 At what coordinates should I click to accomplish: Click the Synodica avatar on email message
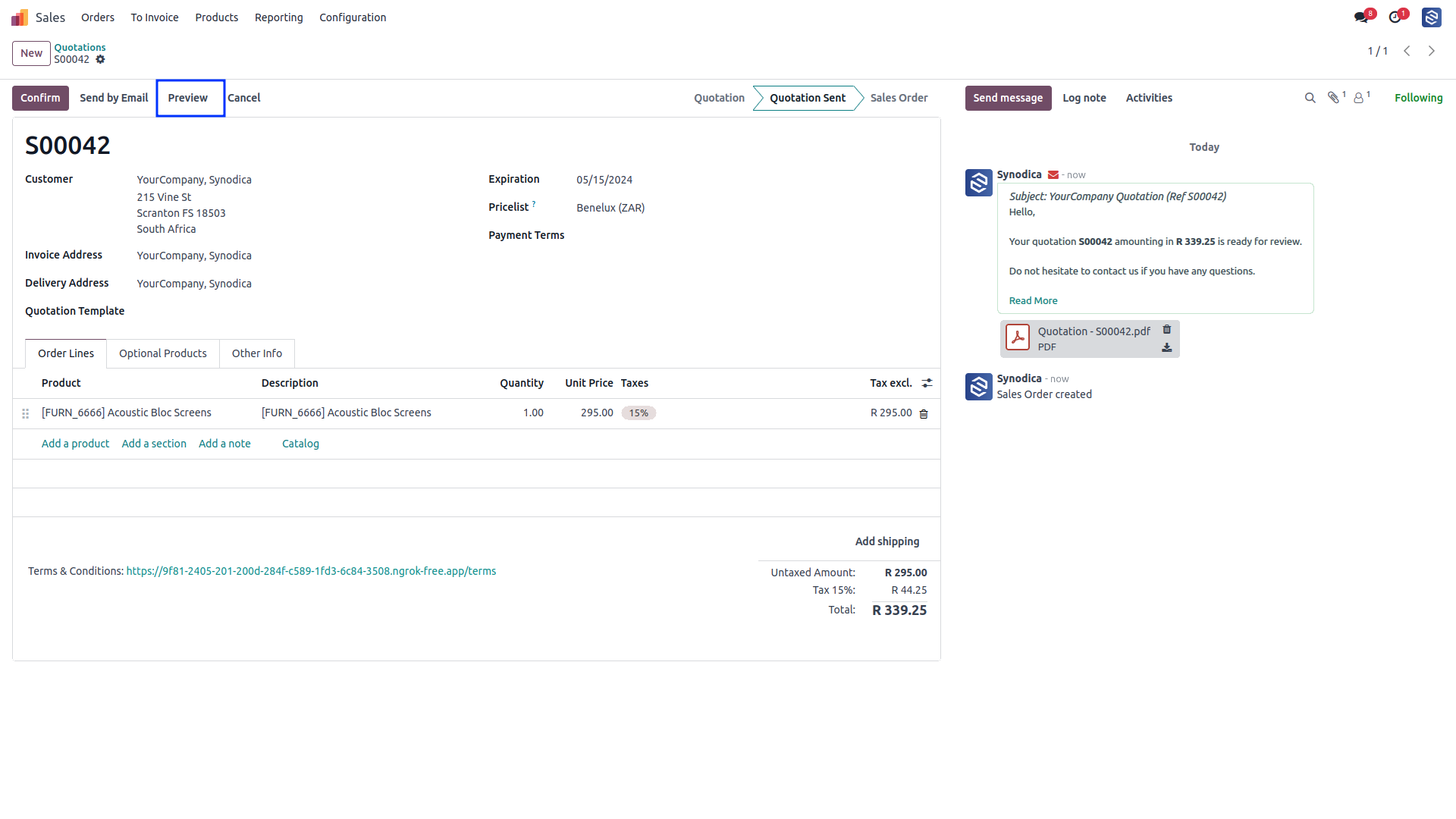point(979,183)
